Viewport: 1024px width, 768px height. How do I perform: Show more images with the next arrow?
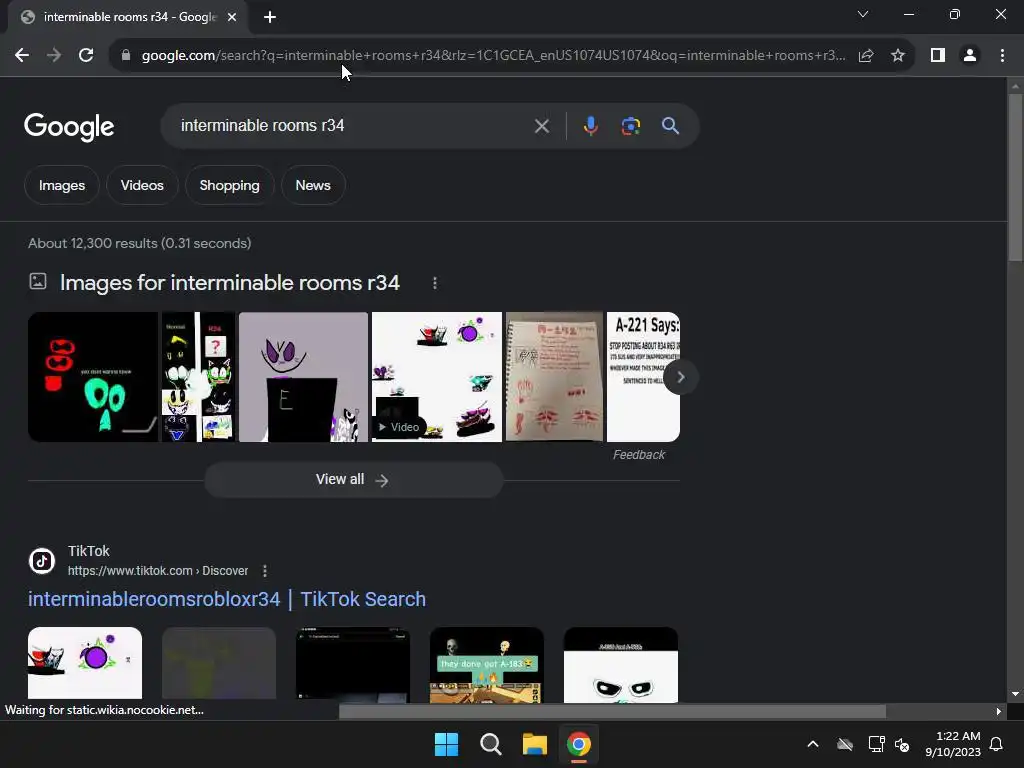point(680,377)
